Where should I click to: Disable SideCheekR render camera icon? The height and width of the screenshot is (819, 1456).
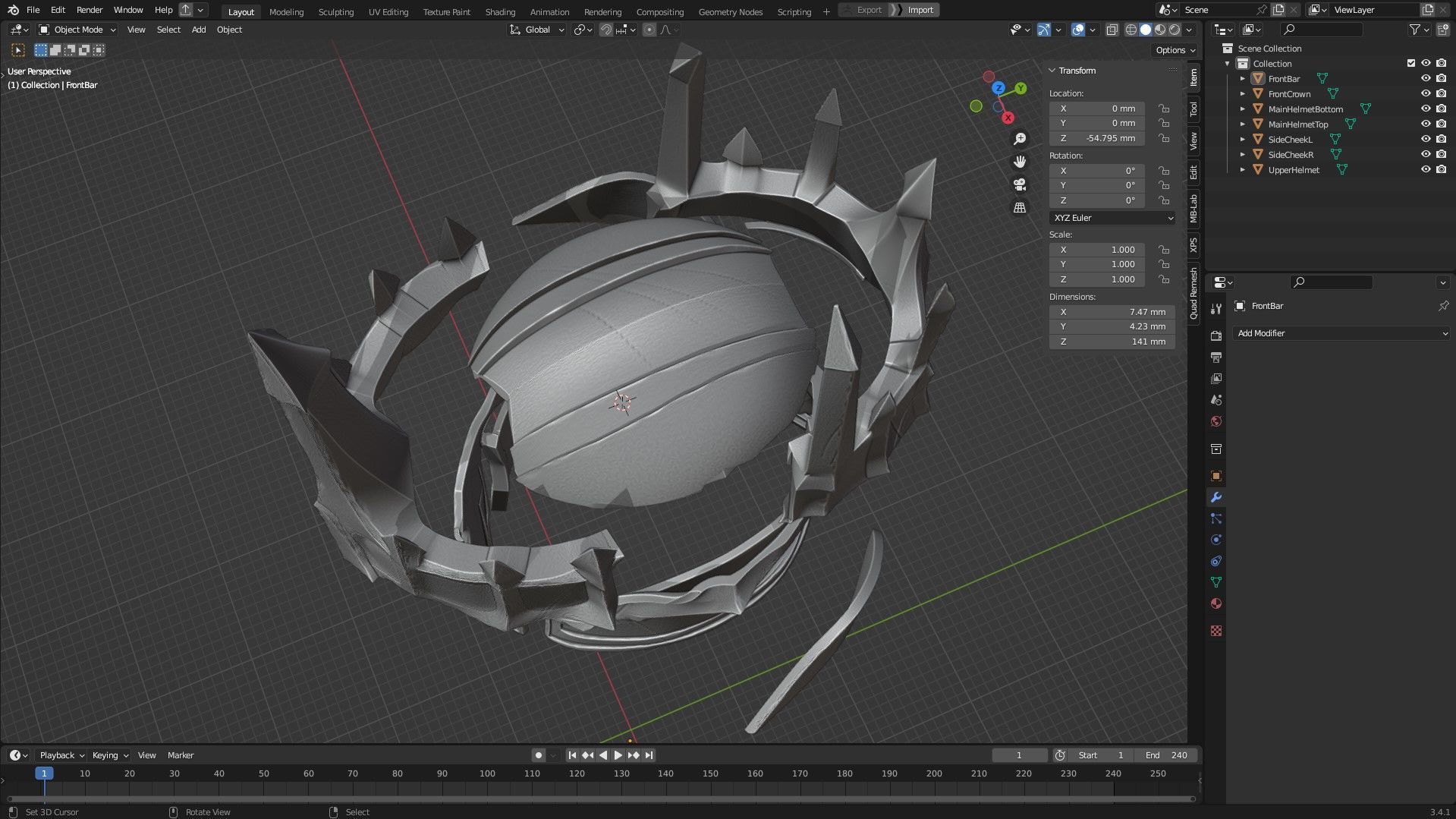[1441, 155]
